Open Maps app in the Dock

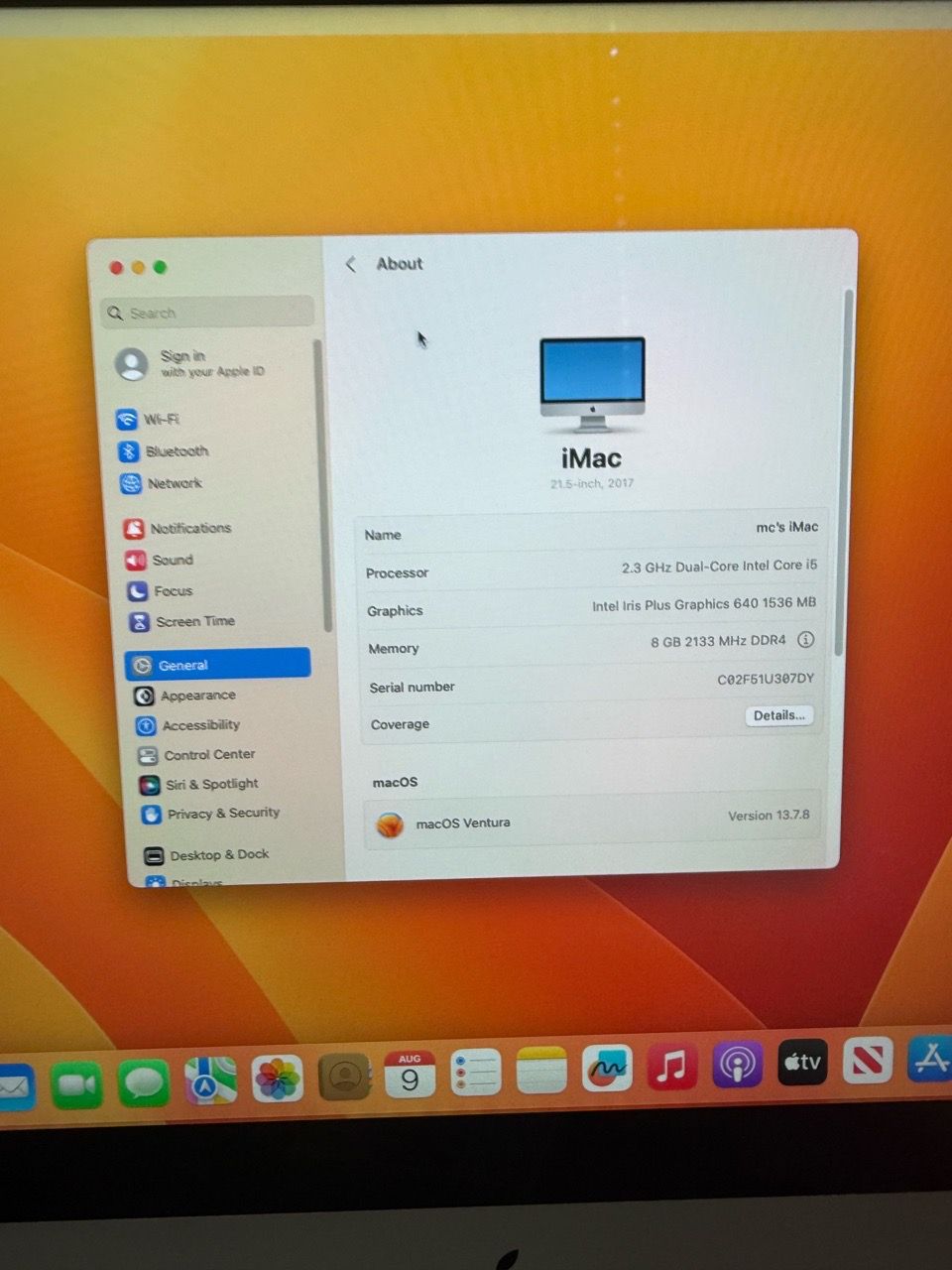pos(210,1080)
